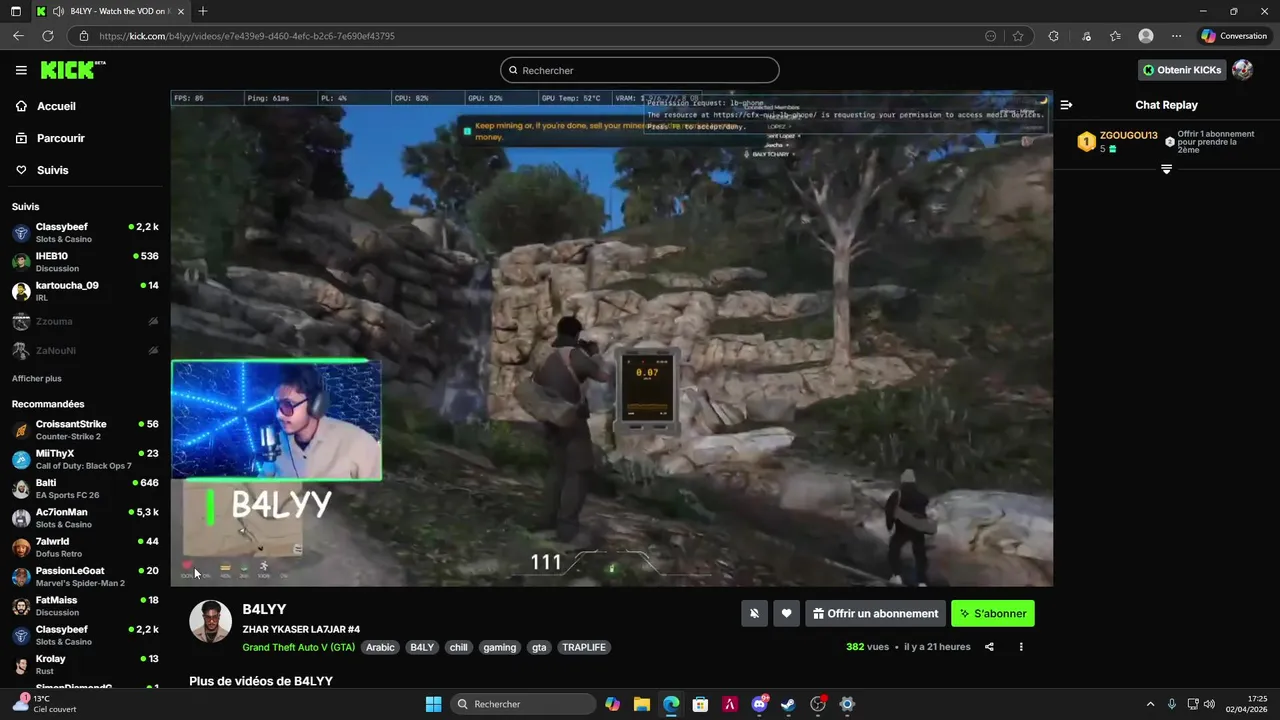The width and height of the screenshot is (1280, 720).
Task: Open offline channel Zzouma
Action: 85,321
